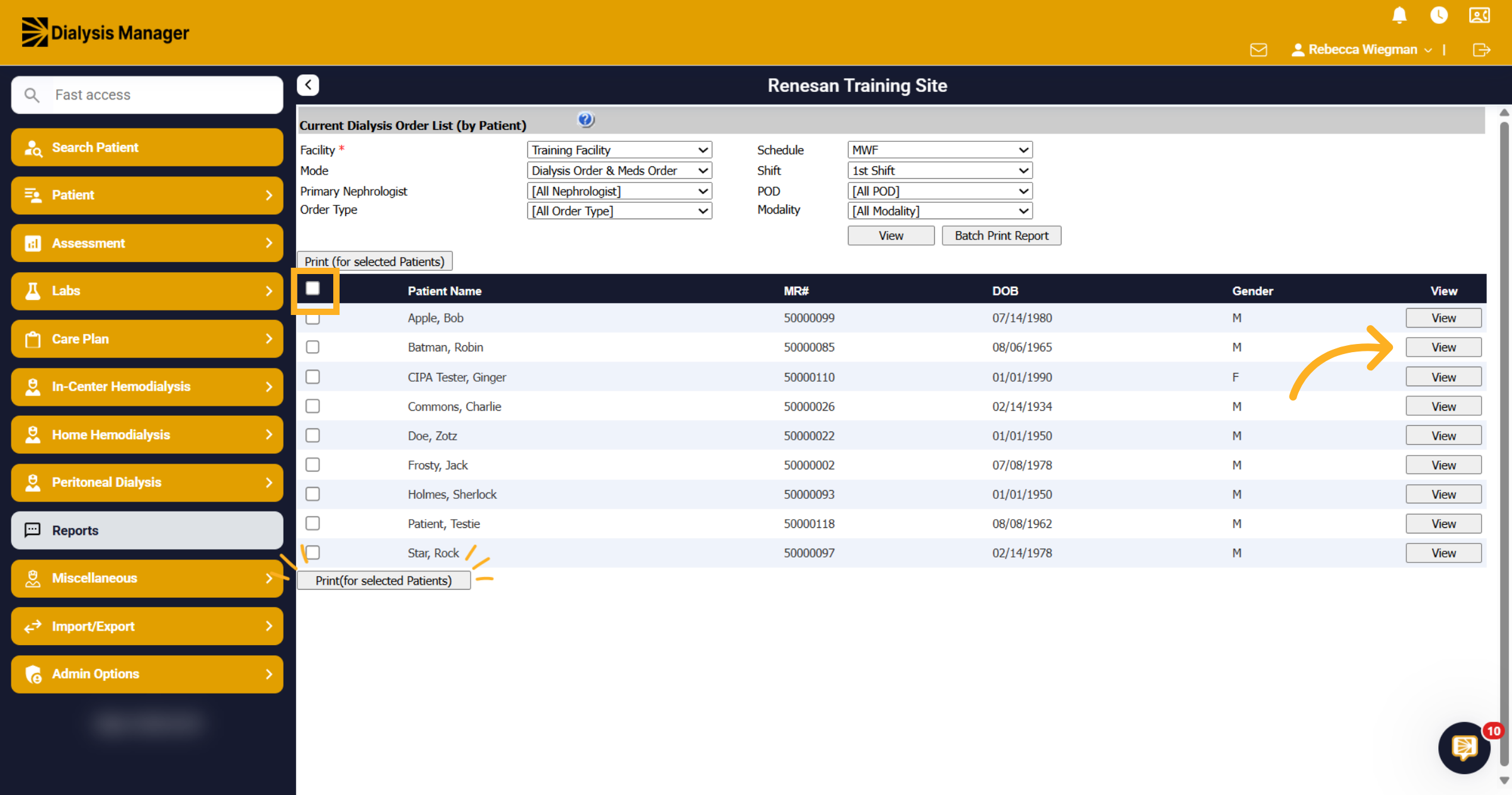Click the help question mark icon
Screen dimensions: 1512x795
[x=585, y=119]
